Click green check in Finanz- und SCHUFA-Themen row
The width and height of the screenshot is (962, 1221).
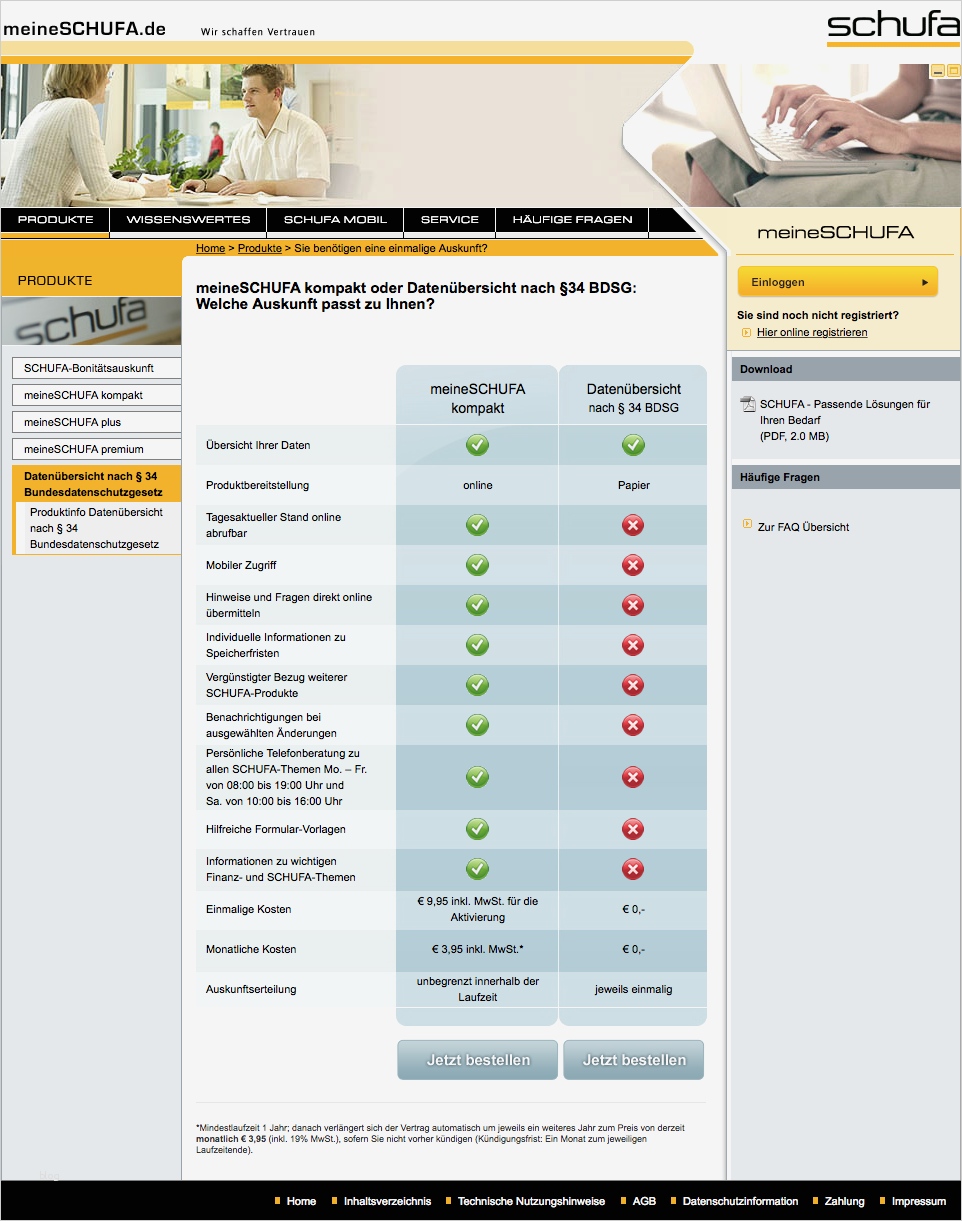(478, 869)
